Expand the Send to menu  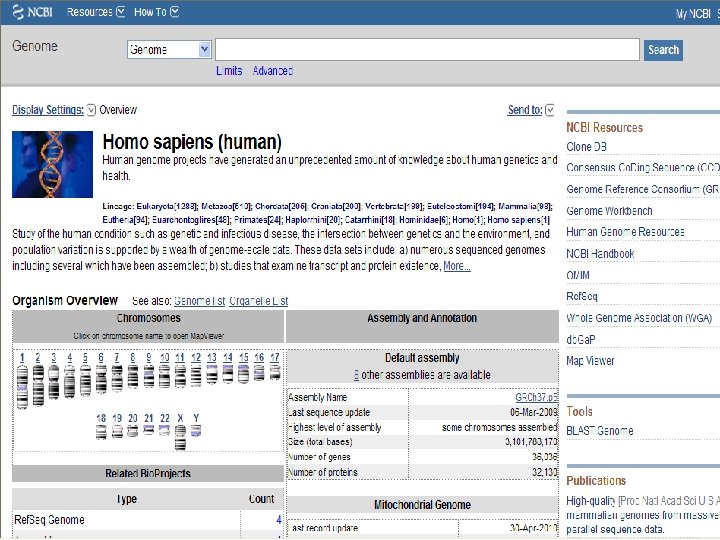[x=531, y=110]
